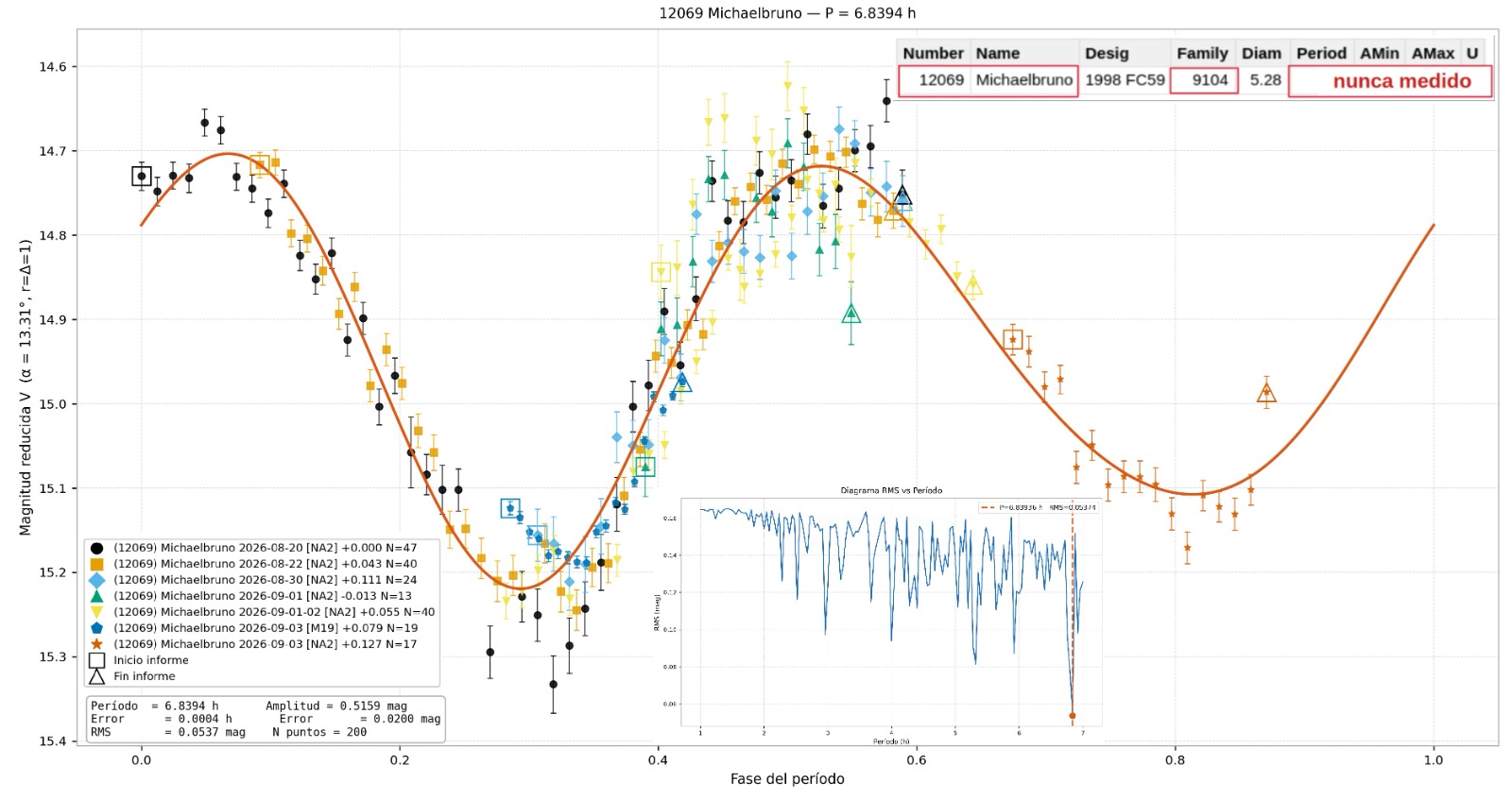Click the x-axis tick label '0.0'
Viewport: 1512px width, 799px height.
click(x=141, y=759)
